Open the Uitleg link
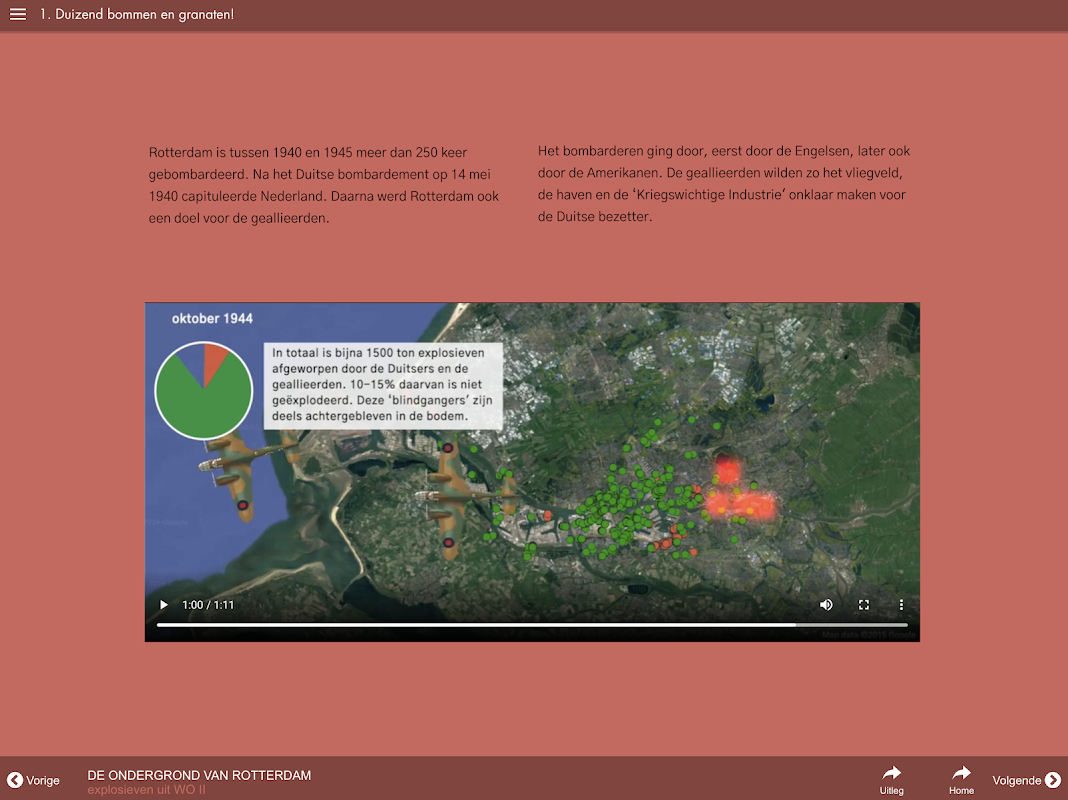The image size is (1068, 800). (891, 780)
